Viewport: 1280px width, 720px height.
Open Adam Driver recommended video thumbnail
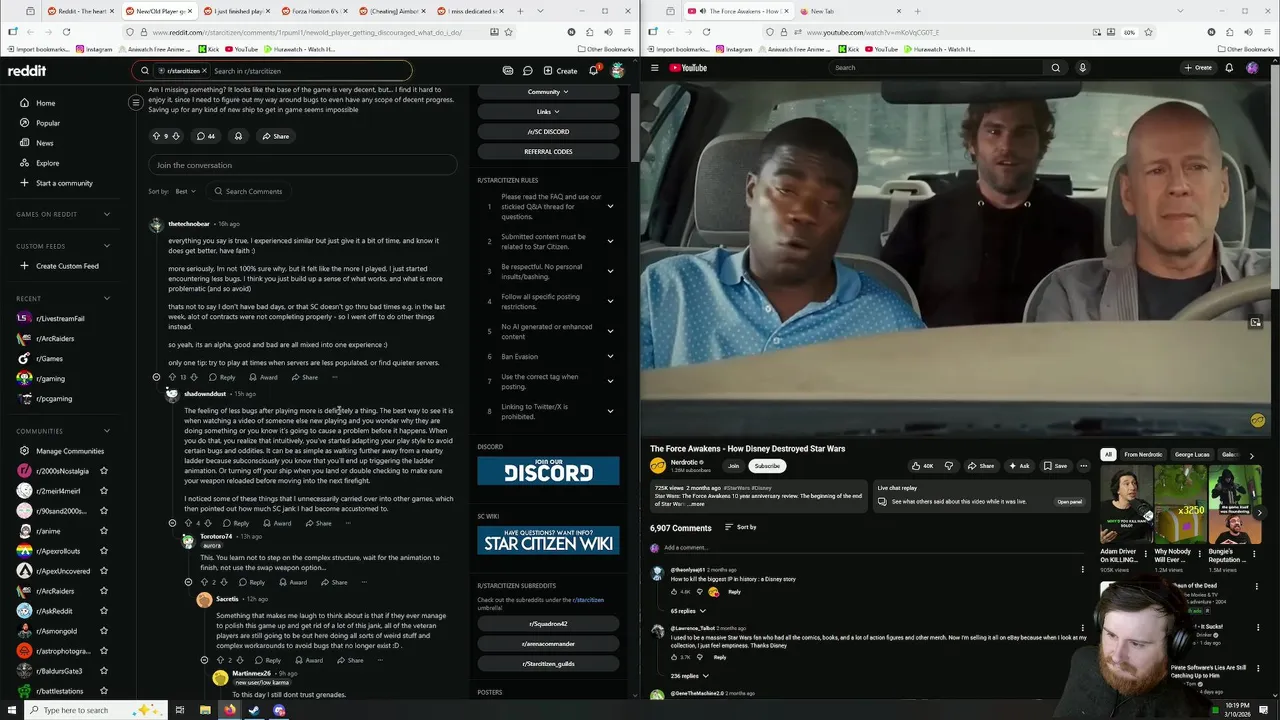pyautogui.click(x=1125, y=505)
